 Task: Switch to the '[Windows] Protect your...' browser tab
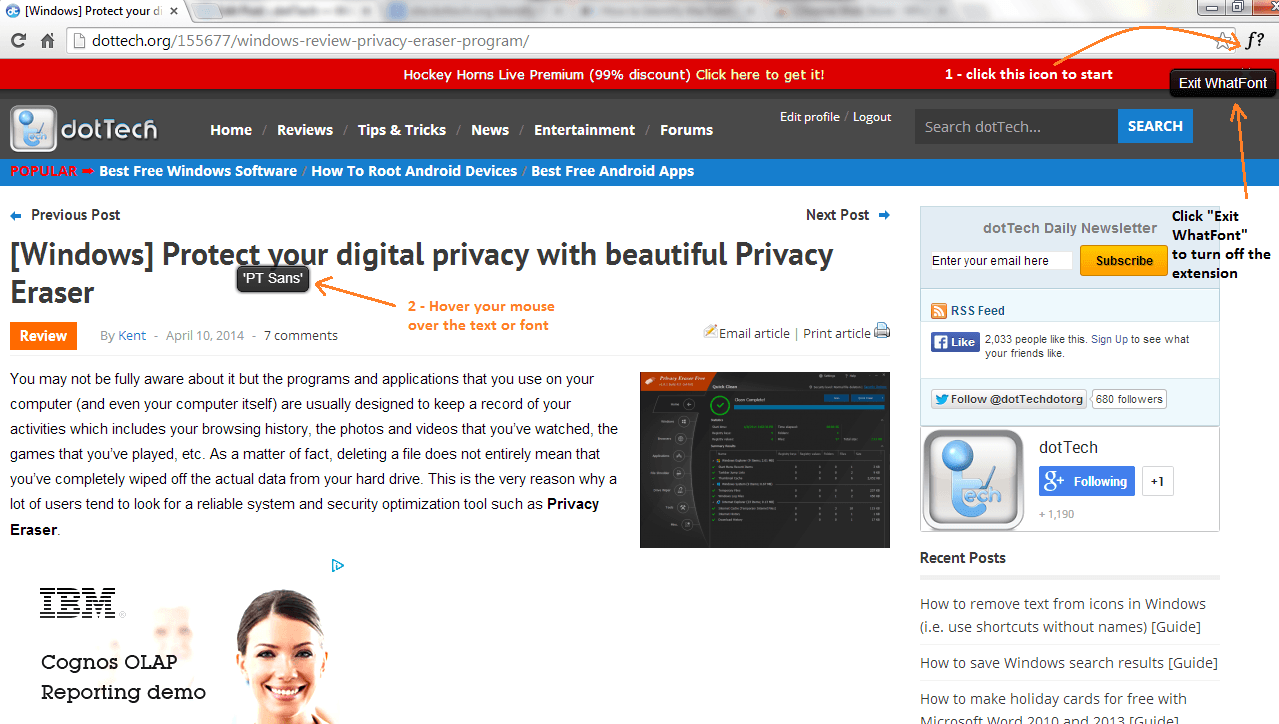tap(90, 11)
